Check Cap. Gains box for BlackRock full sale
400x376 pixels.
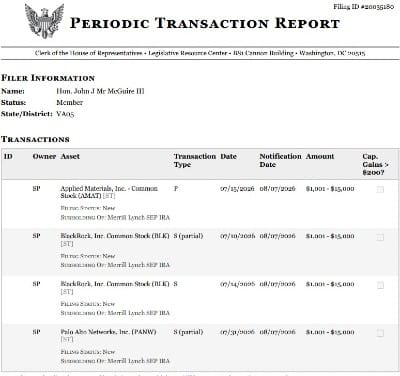click(380, 285)
